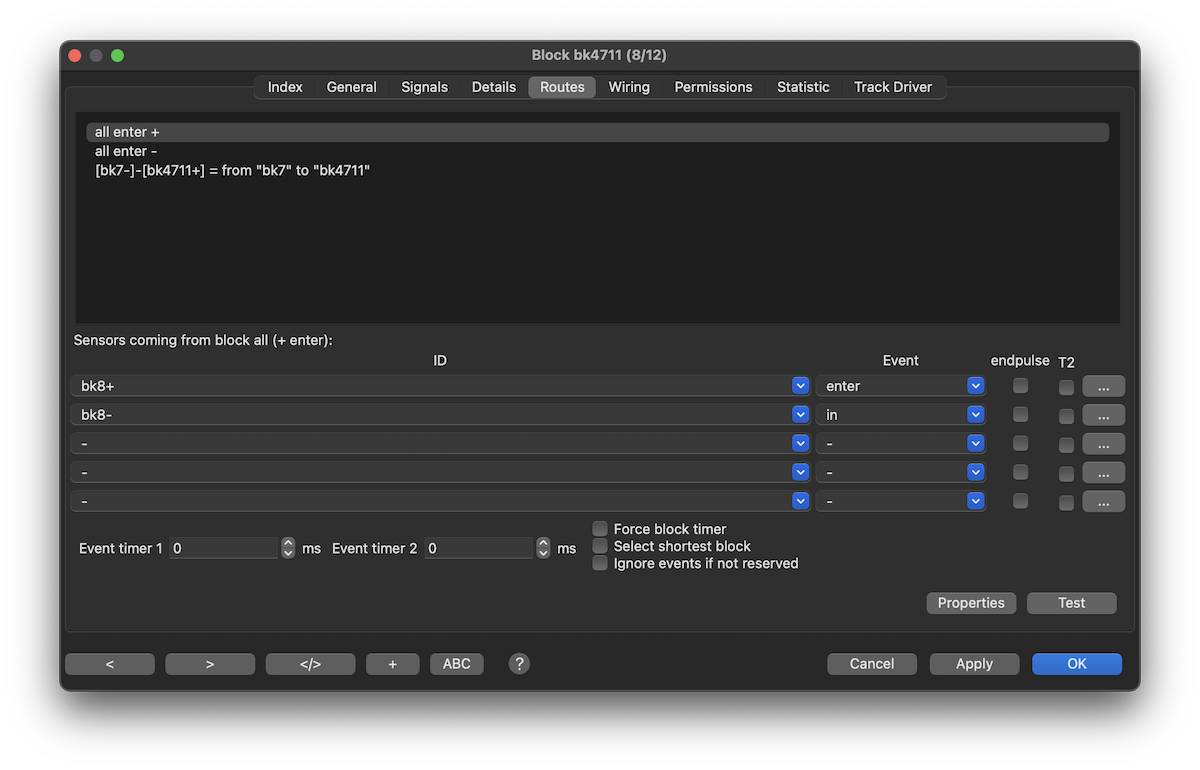Toggle Select shortest block option

point(600,546)
